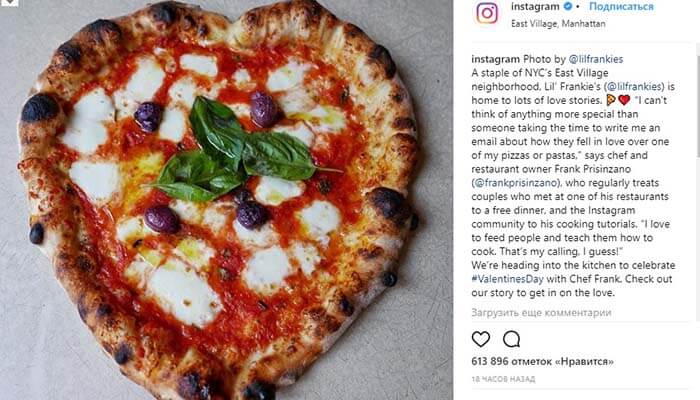Click the pizza slice emoji in caption
The height and width of the screenshot is (400, 700).
(611, 100)
